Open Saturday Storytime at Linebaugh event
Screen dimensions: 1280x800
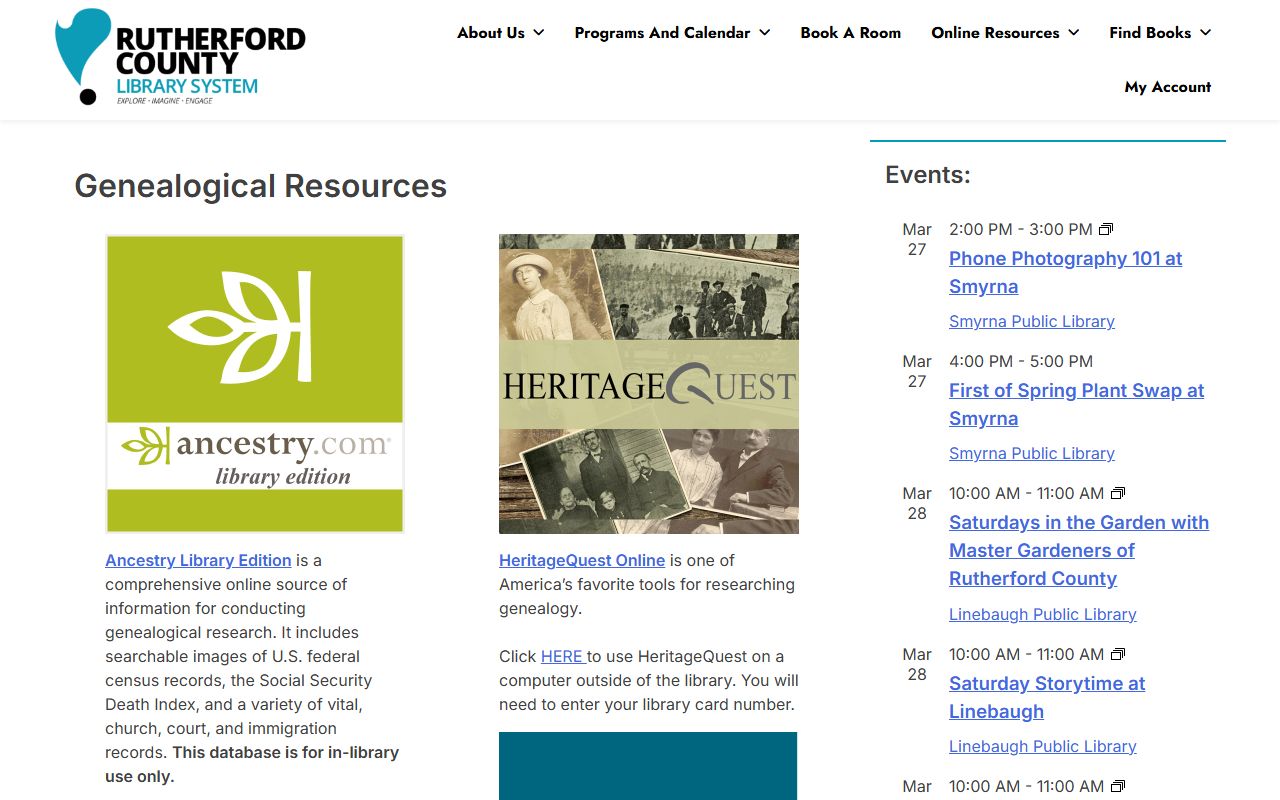(x=1047, y=697)
